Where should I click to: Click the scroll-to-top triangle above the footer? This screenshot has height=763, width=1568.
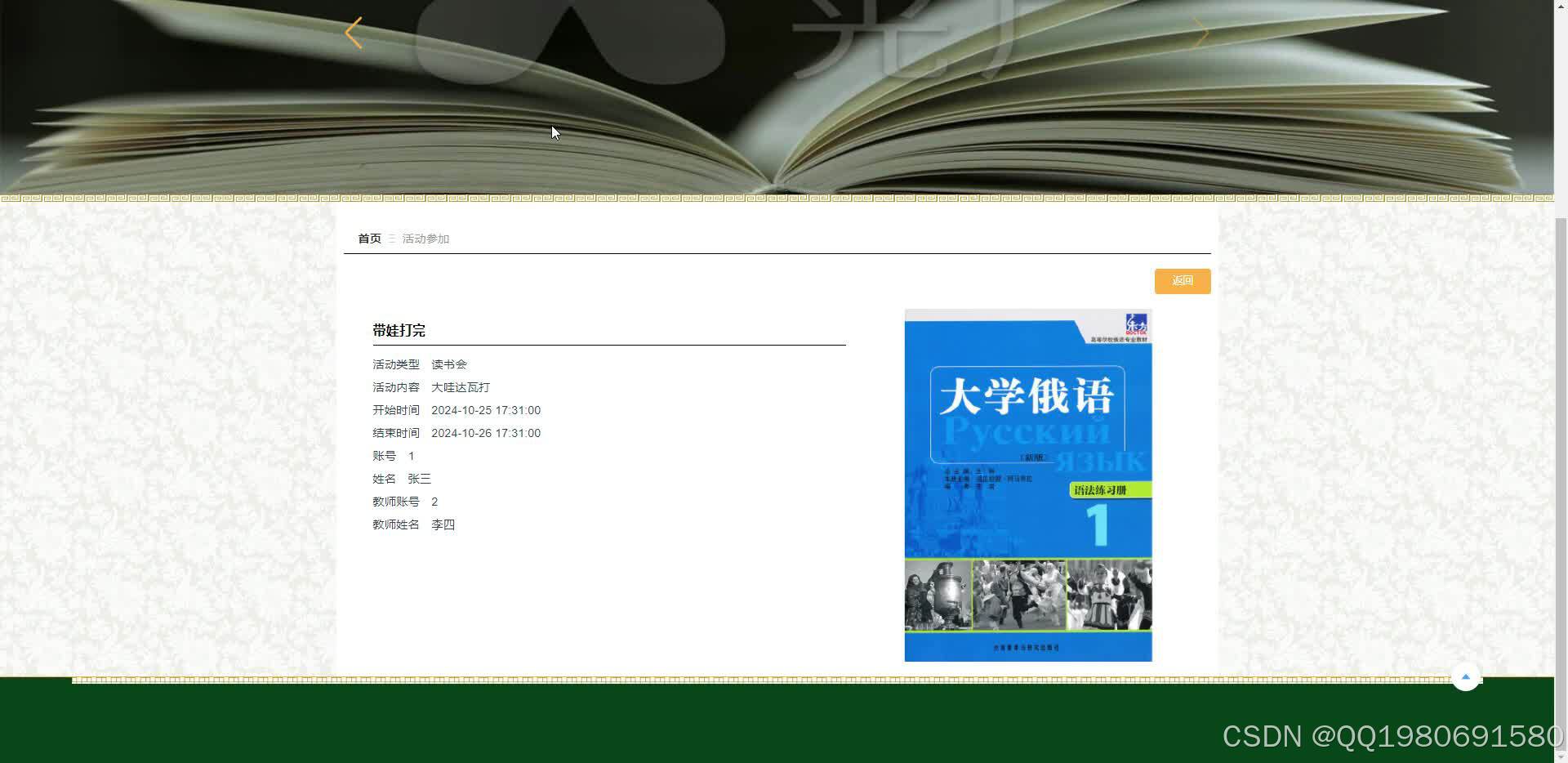pyautogui.click(x=1466, y=676)
